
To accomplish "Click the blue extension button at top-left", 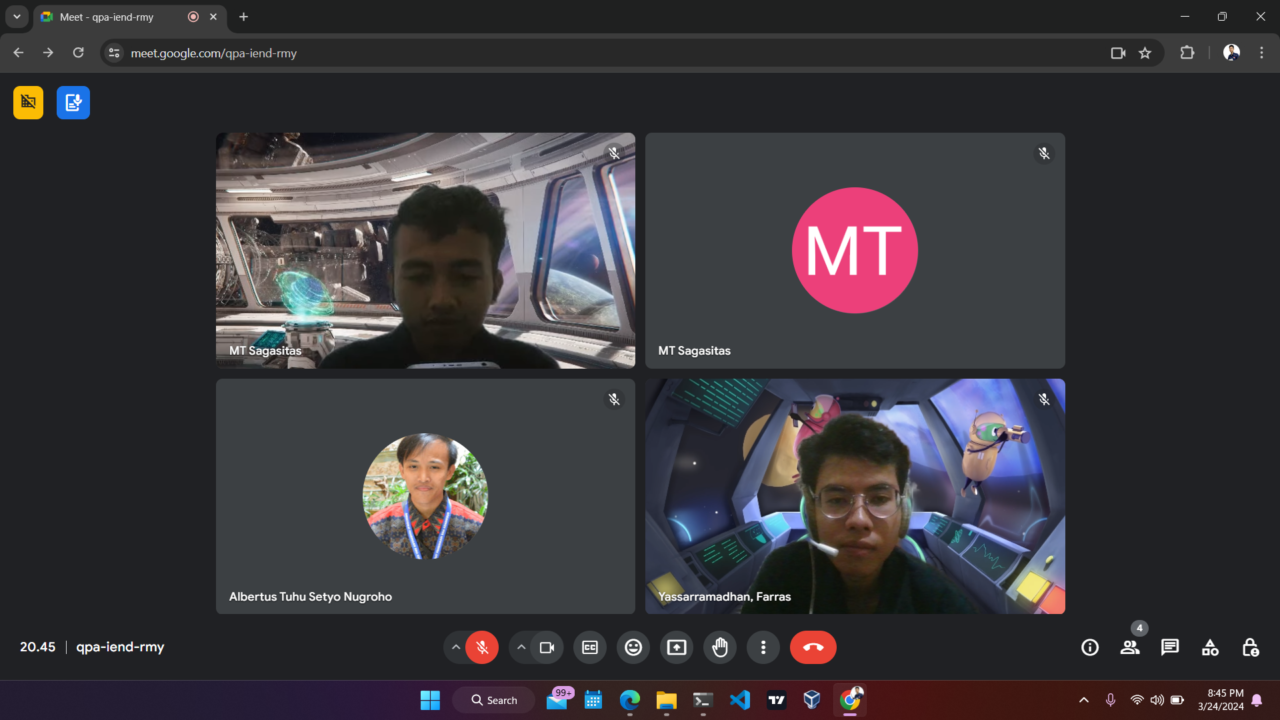I will click(x=73, y=102).
